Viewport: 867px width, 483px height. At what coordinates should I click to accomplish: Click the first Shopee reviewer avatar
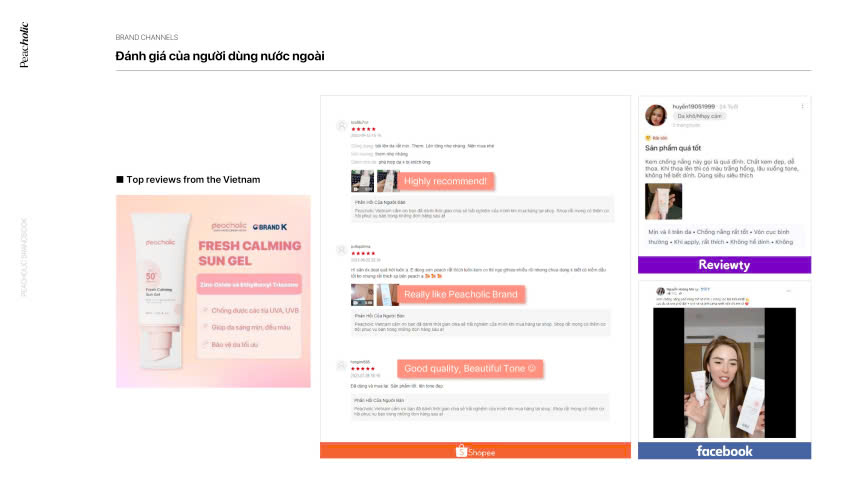click(x=341, y=125)
